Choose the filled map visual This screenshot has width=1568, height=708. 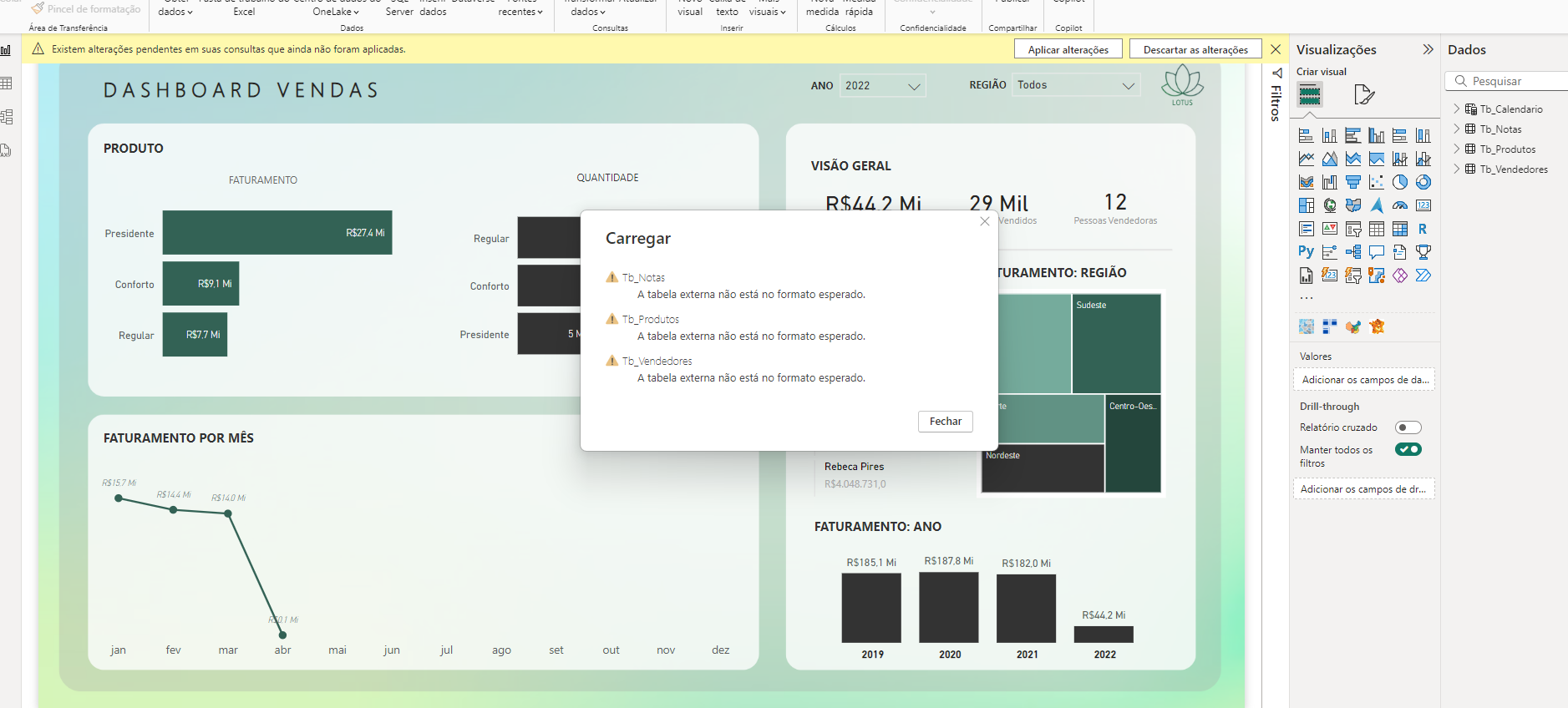pos(1353,205)
